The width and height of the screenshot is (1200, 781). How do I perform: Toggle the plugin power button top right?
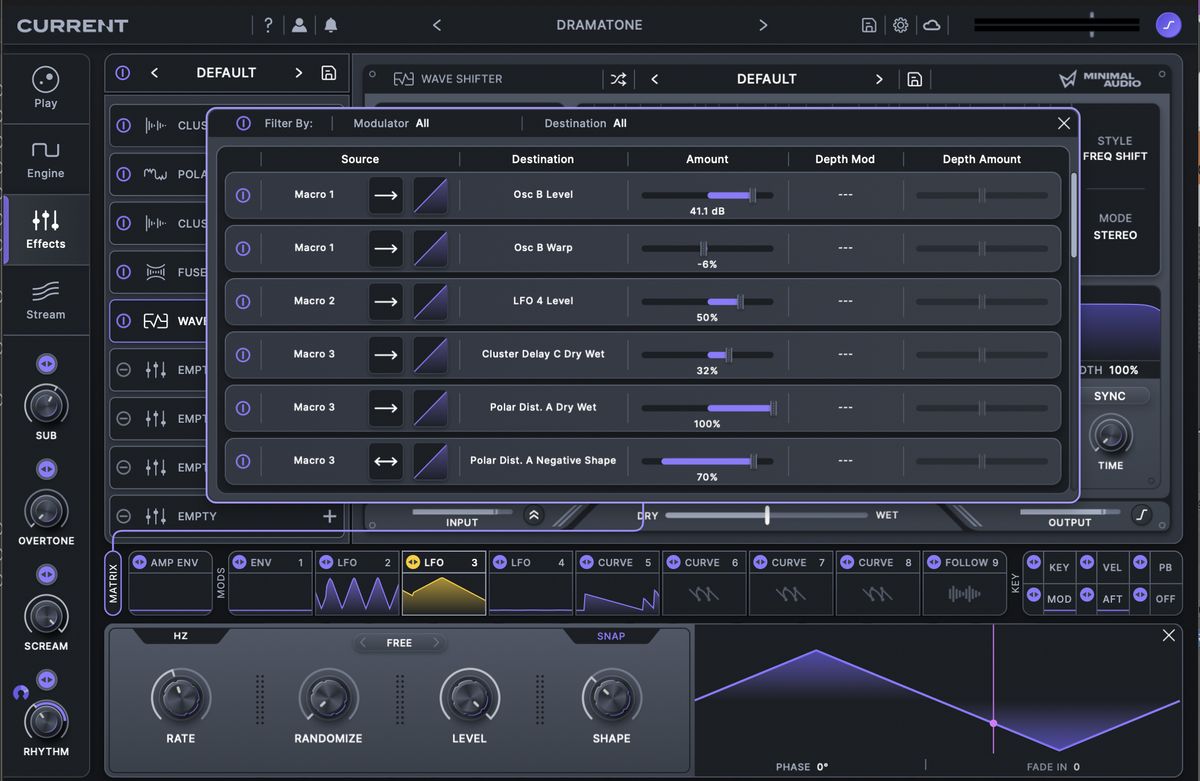click(1168, 24)
